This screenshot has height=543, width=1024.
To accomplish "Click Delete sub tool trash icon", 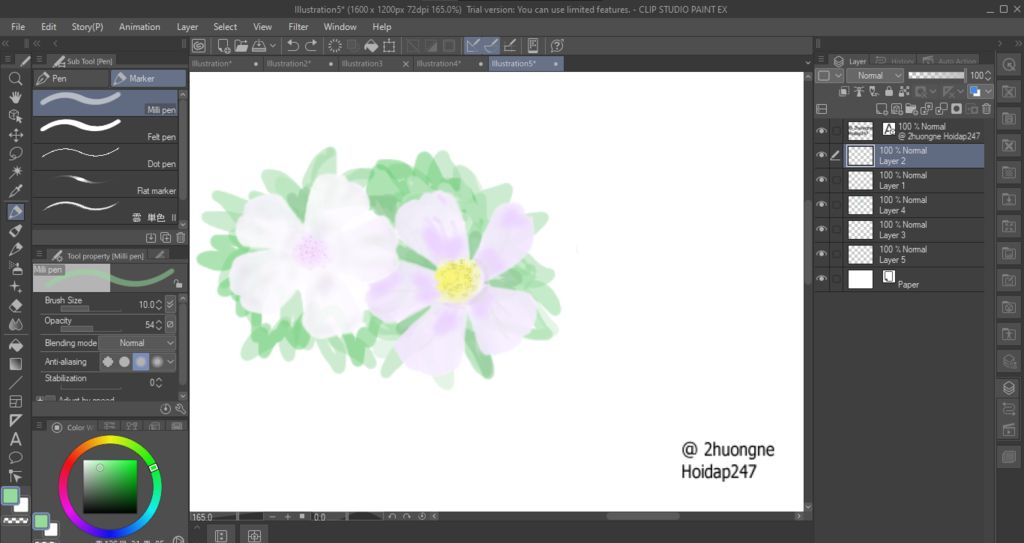I will 181,238.
